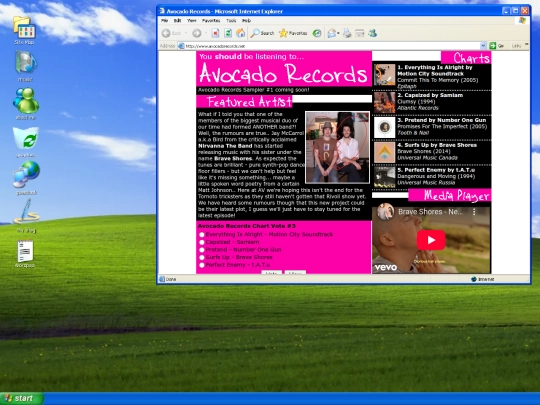Open the graphics recycle bin icon
Screen dimensions: 540x405
pyautogui.click(x=26, y=138)
